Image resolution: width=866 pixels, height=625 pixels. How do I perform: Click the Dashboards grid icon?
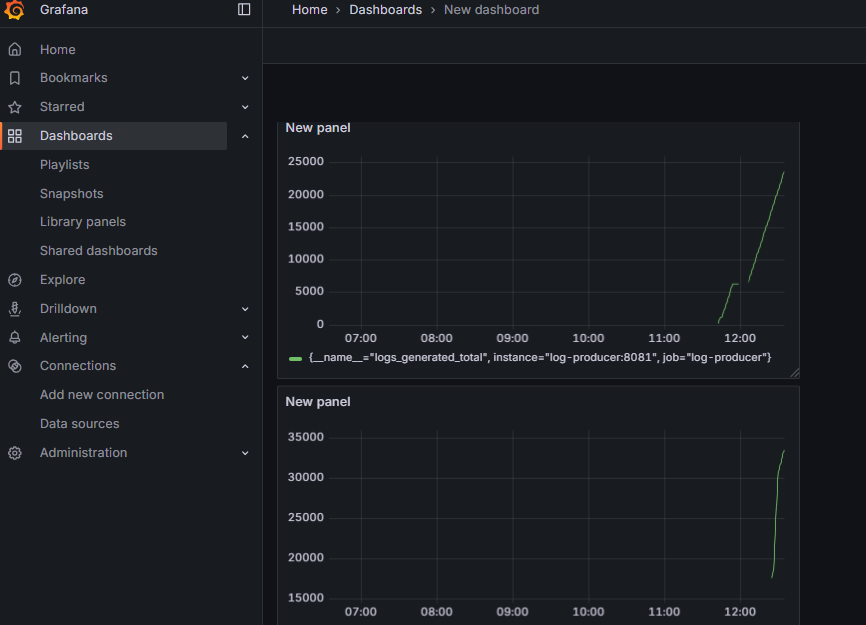pos(15,136)
